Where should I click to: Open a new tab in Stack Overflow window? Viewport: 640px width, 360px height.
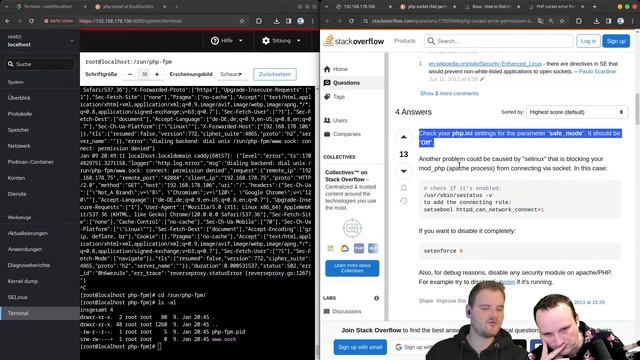coord(594,7)
